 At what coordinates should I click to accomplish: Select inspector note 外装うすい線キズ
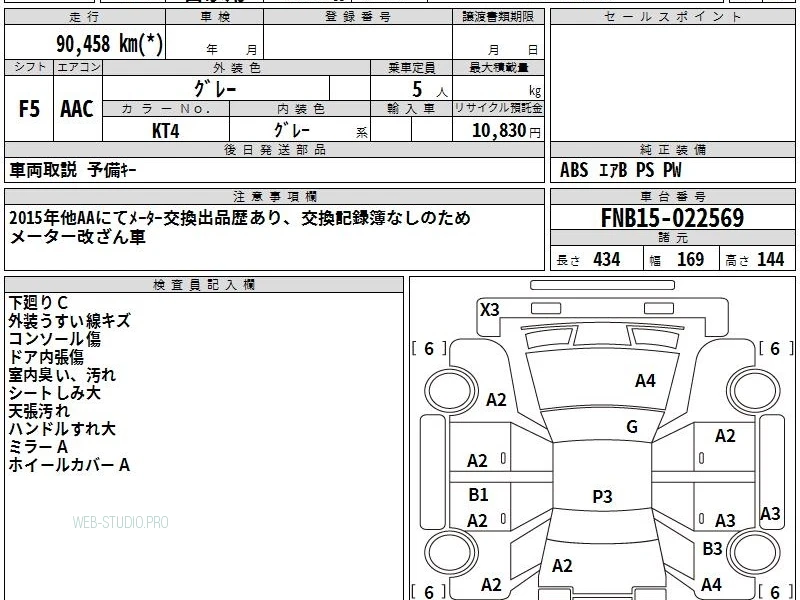[x=70, y=321]
